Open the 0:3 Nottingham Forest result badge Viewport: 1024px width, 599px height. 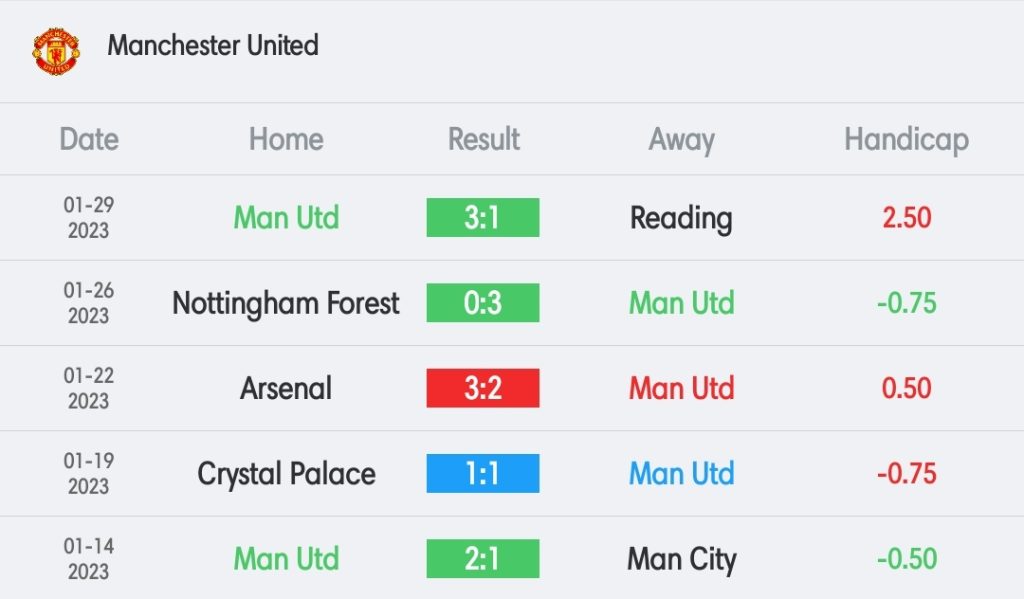[x=483, y=302]
